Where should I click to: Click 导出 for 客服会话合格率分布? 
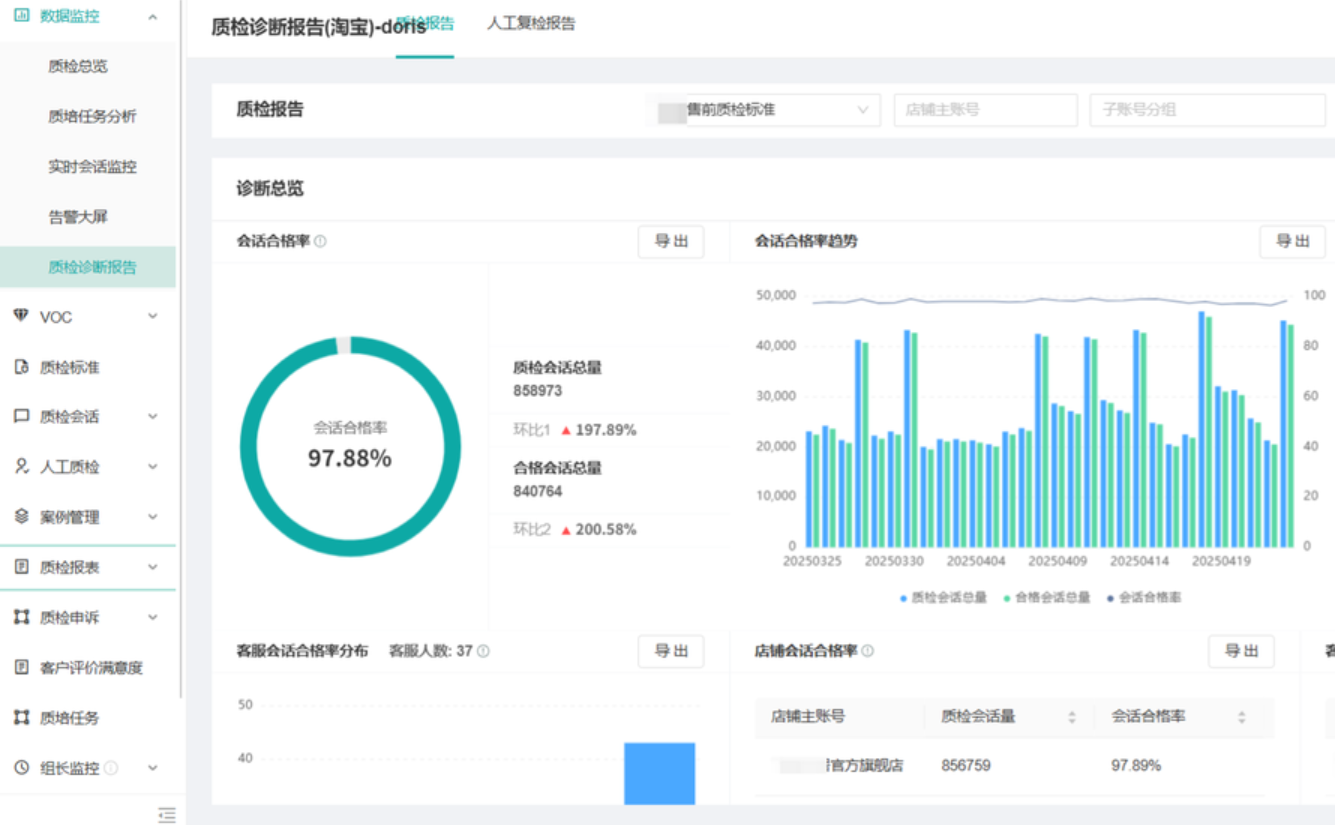[670, 651]
